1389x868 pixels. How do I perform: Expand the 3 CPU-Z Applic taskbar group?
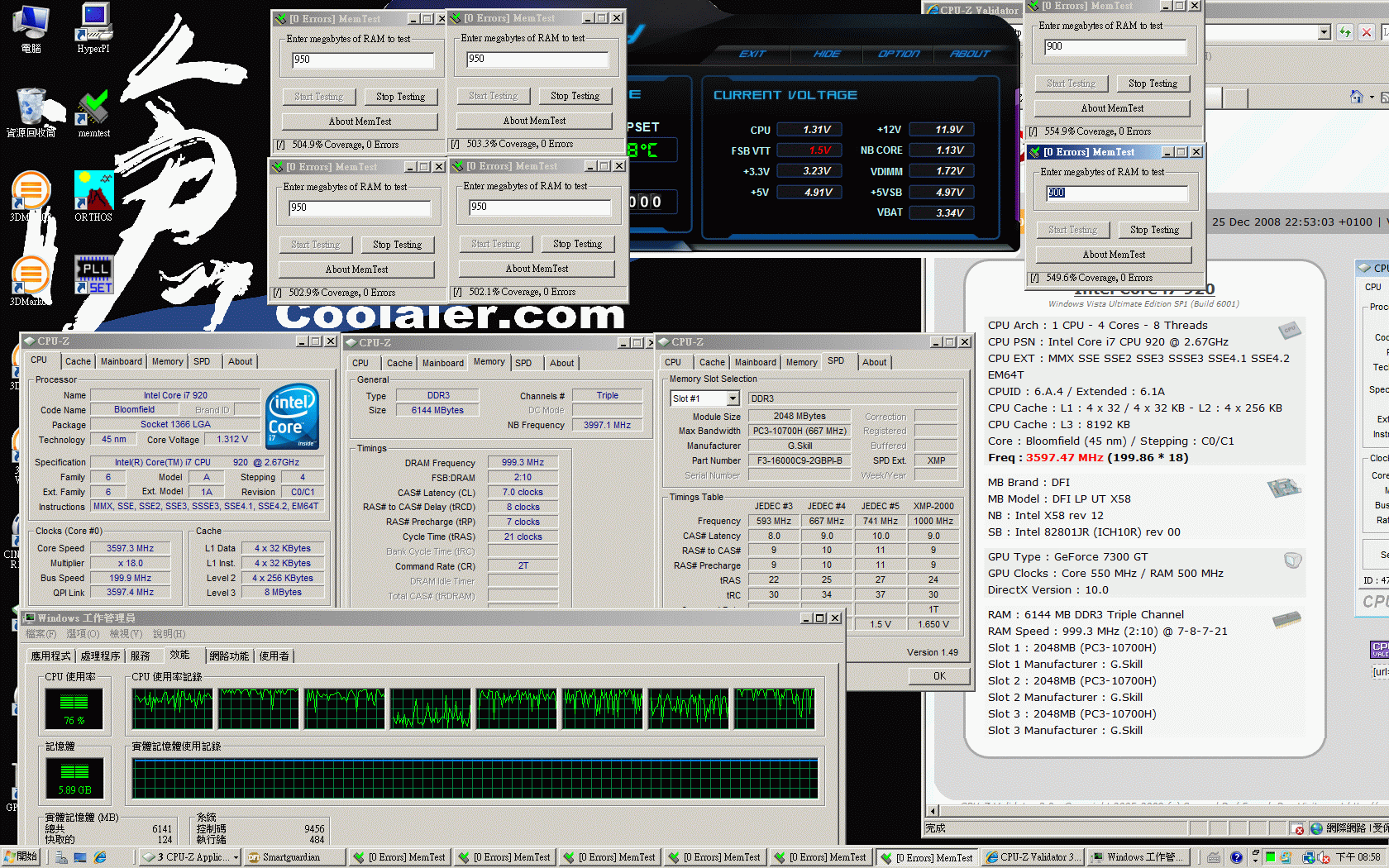tap(236, 857)
